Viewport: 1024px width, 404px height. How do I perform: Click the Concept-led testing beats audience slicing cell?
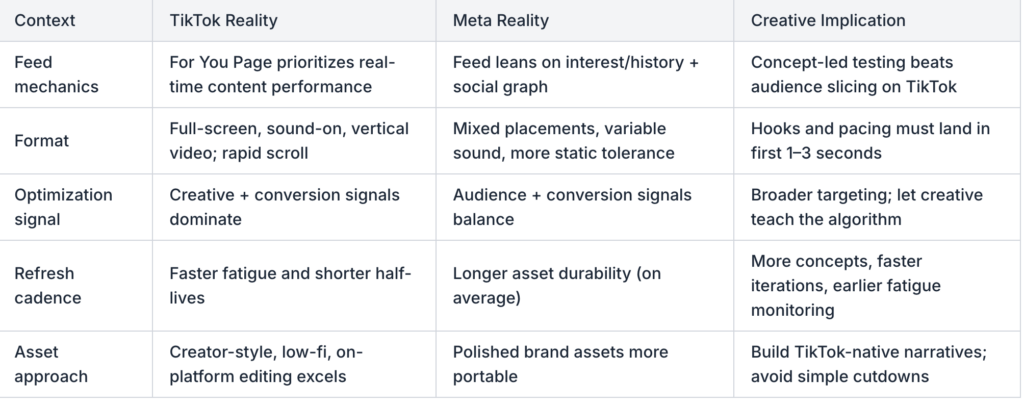[x=877, y=74]
